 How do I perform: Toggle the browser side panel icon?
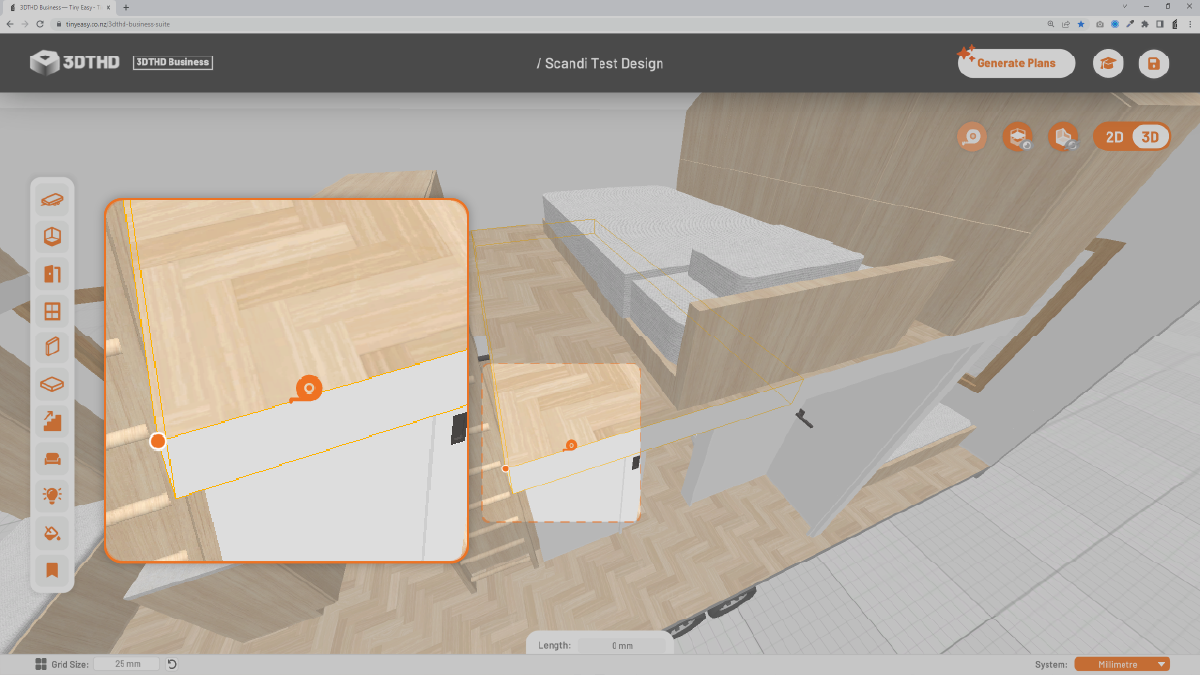coord(1159,24)
